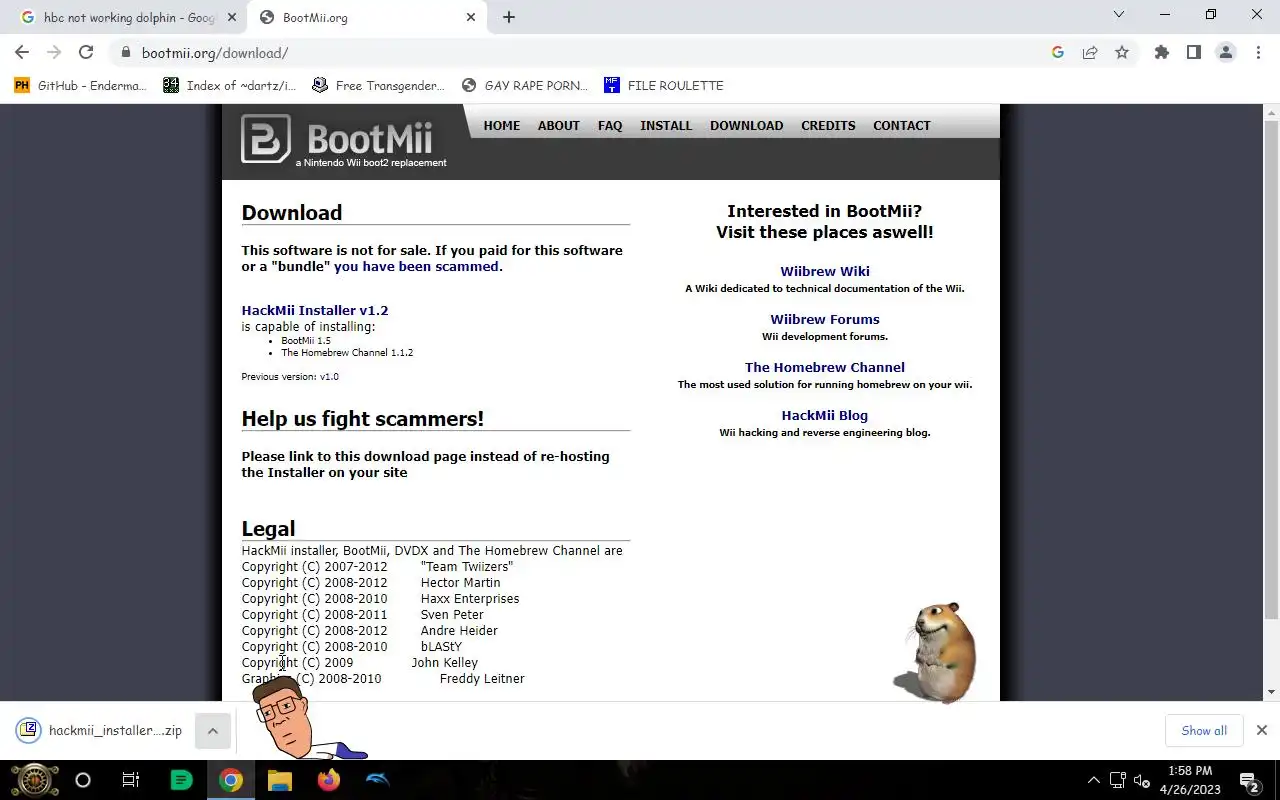Open HOME in site menu
The image size is (1280, 800).
click(x=502, y=125)
